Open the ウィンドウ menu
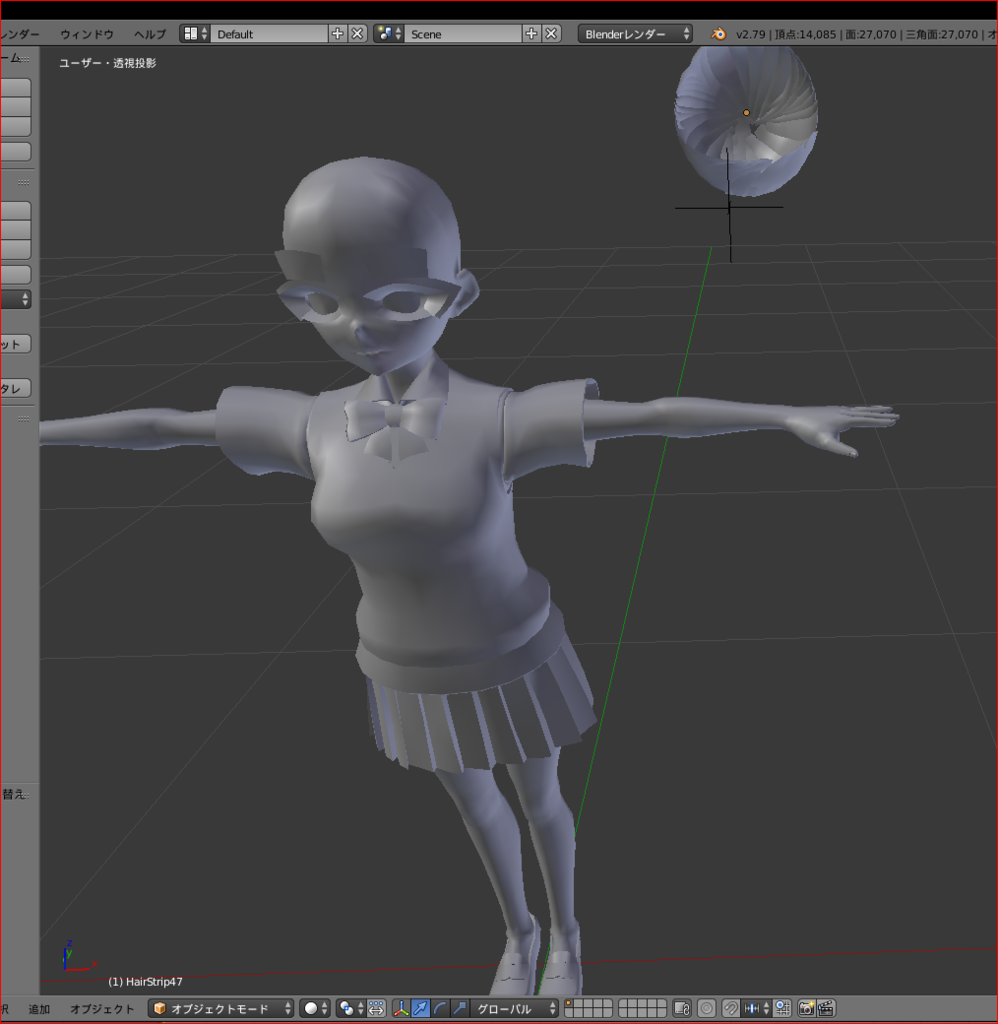Viewport: 998px width, 1024px height. click(x=87, y=34)
